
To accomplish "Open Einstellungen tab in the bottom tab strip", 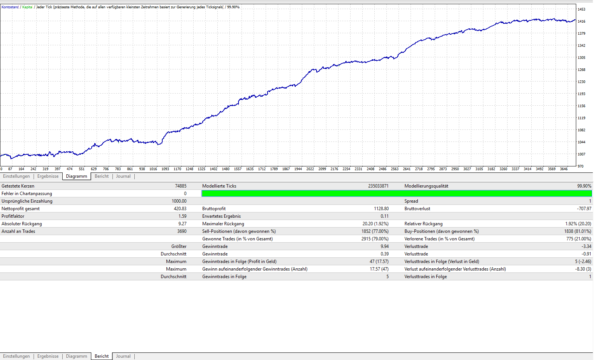I will pos(16,356).
